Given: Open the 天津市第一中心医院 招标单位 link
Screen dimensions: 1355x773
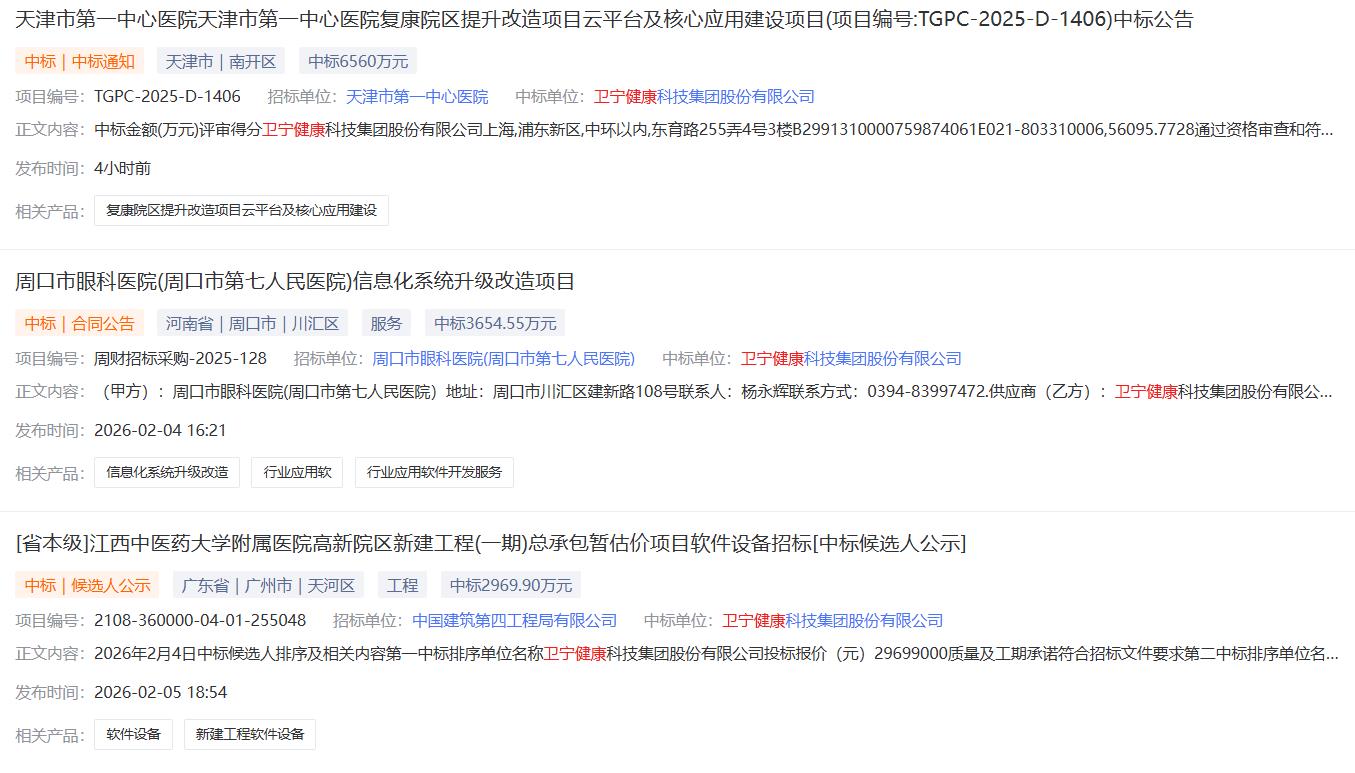Looking at the screenshot, I should [x=417, y=96].
